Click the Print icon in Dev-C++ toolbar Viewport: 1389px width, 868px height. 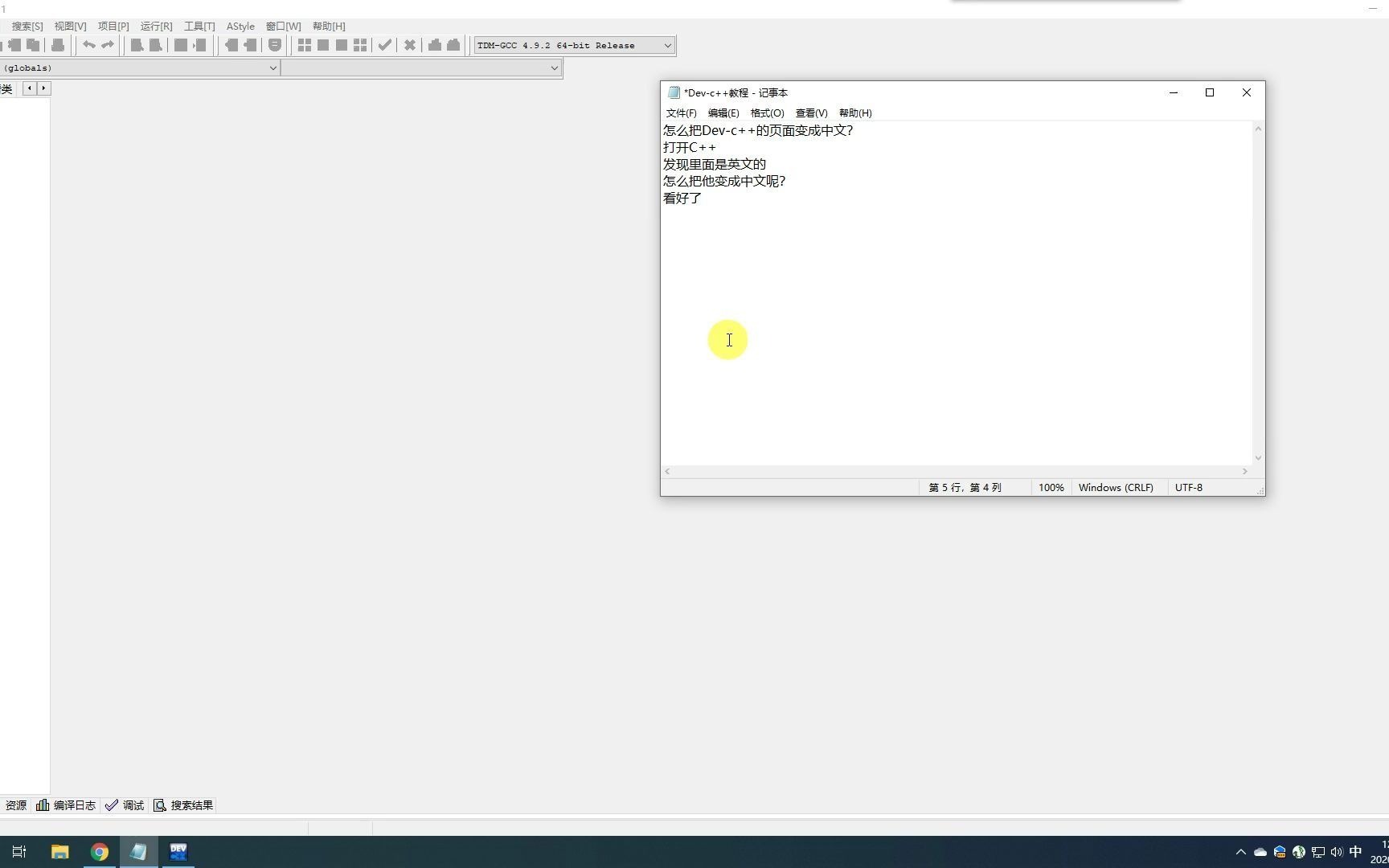pyautogui.click(x=58, y=45)
